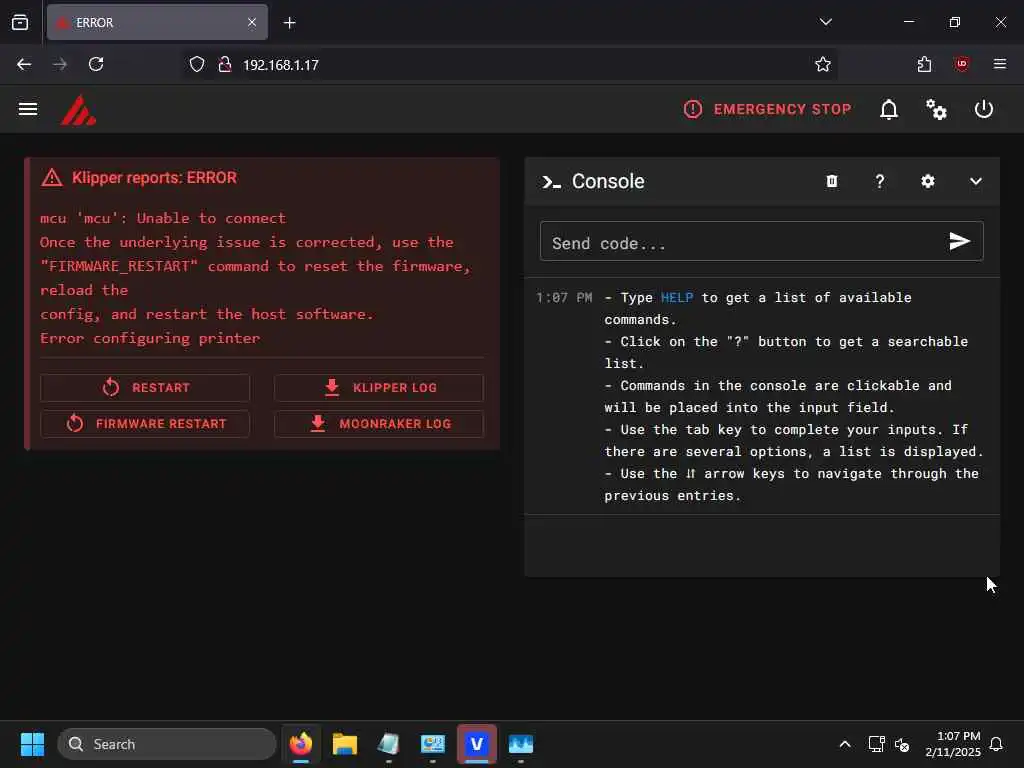Open a new browser tab
This screenshot has height=768, width=1024.
point(289,23)
